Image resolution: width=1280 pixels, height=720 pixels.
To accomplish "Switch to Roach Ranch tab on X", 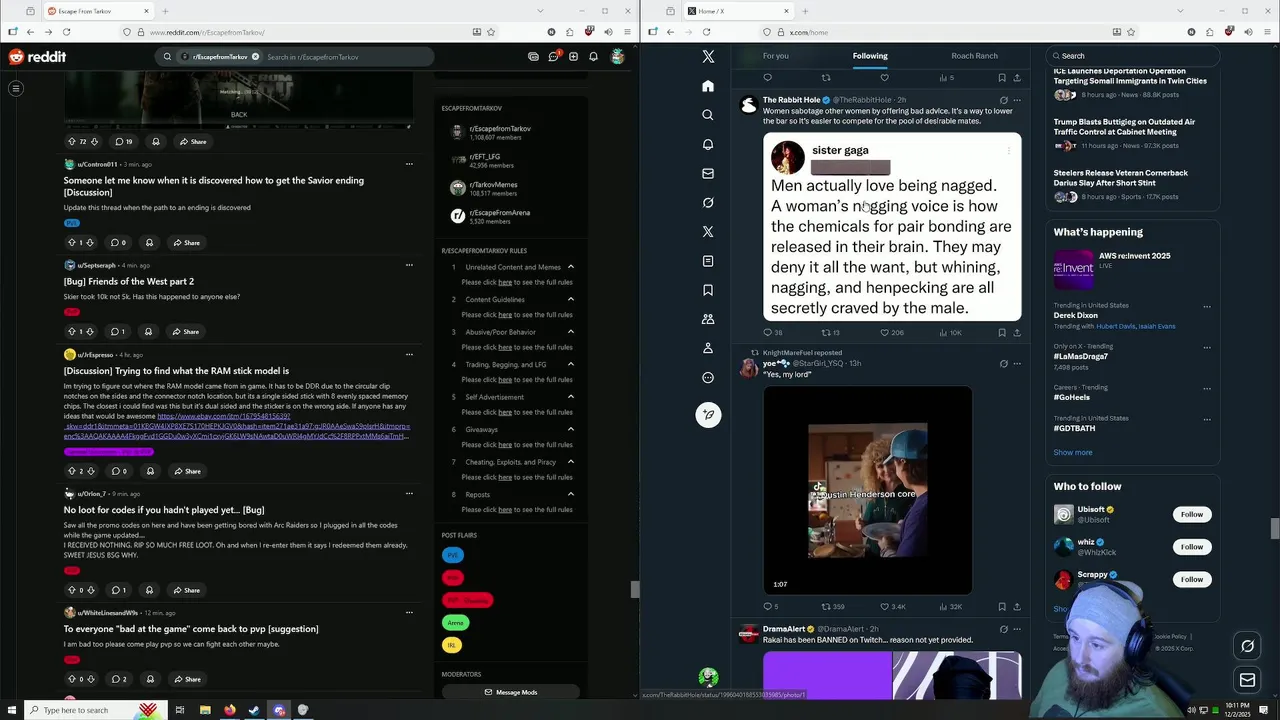I will tap(975, 56).
